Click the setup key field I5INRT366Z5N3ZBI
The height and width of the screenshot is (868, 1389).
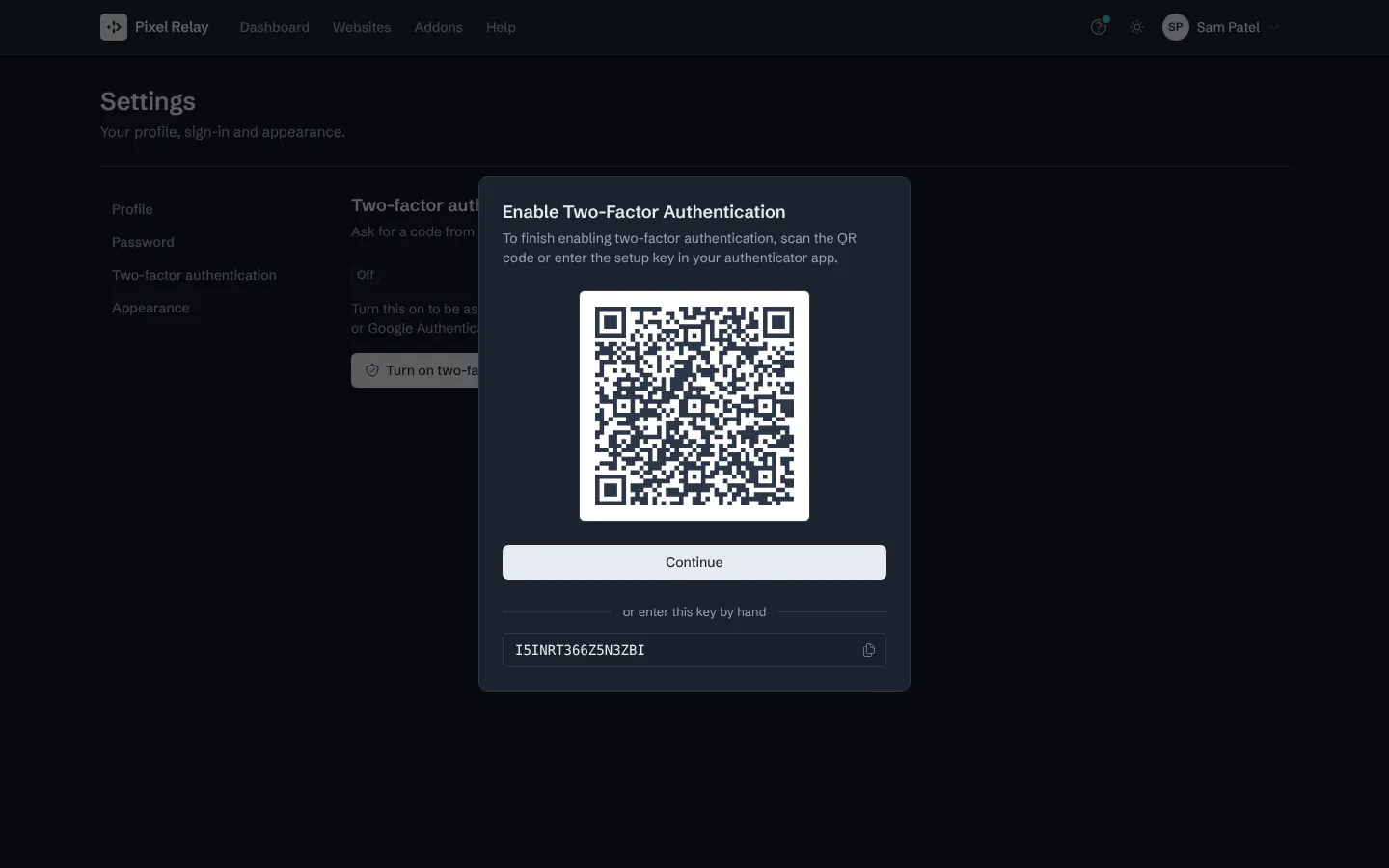click(x=694, y=650)
